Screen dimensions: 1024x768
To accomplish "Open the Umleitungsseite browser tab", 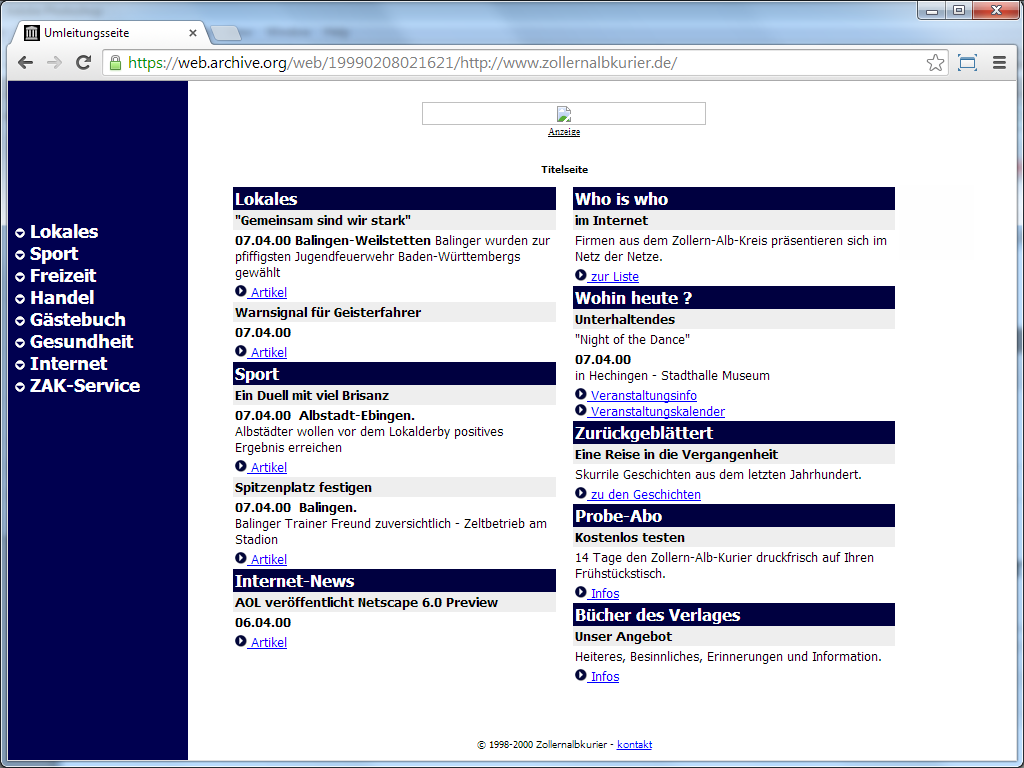I will tap(110, 33).
